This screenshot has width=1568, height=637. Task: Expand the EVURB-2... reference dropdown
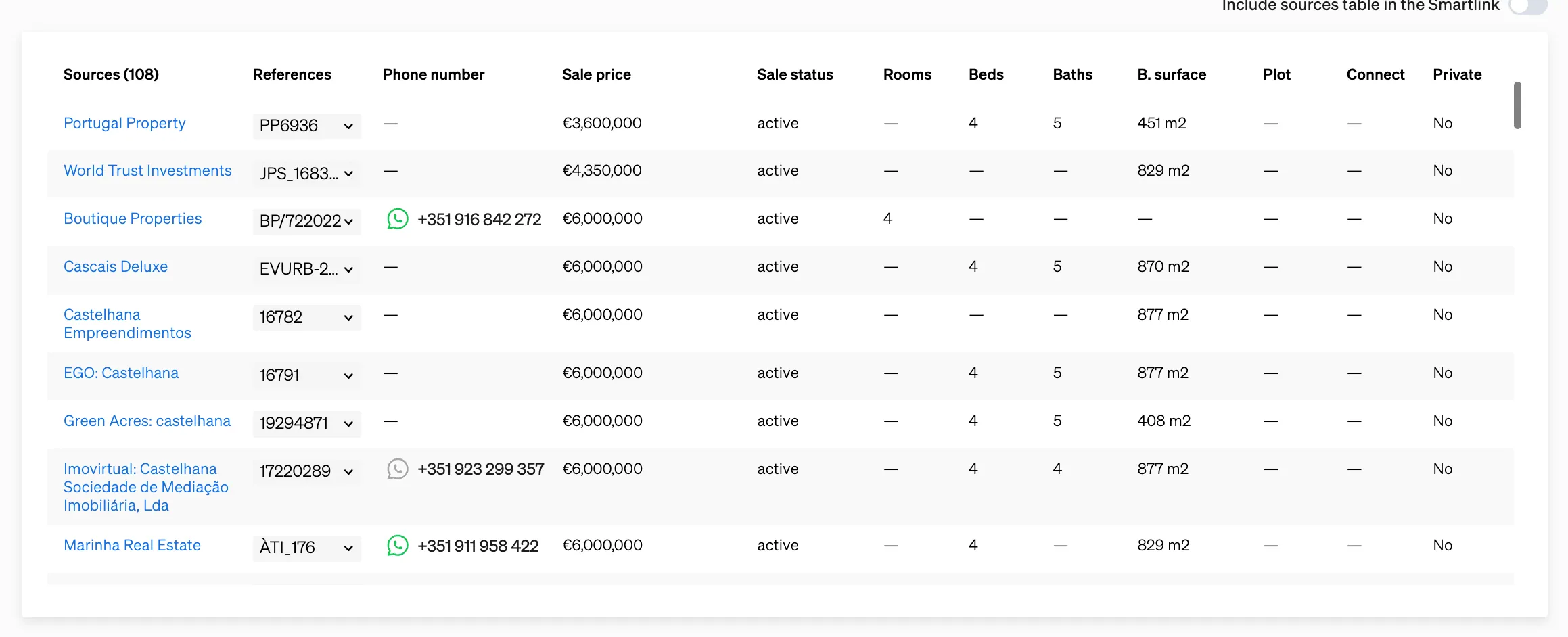pyautogui.click(x=306, y=269)
